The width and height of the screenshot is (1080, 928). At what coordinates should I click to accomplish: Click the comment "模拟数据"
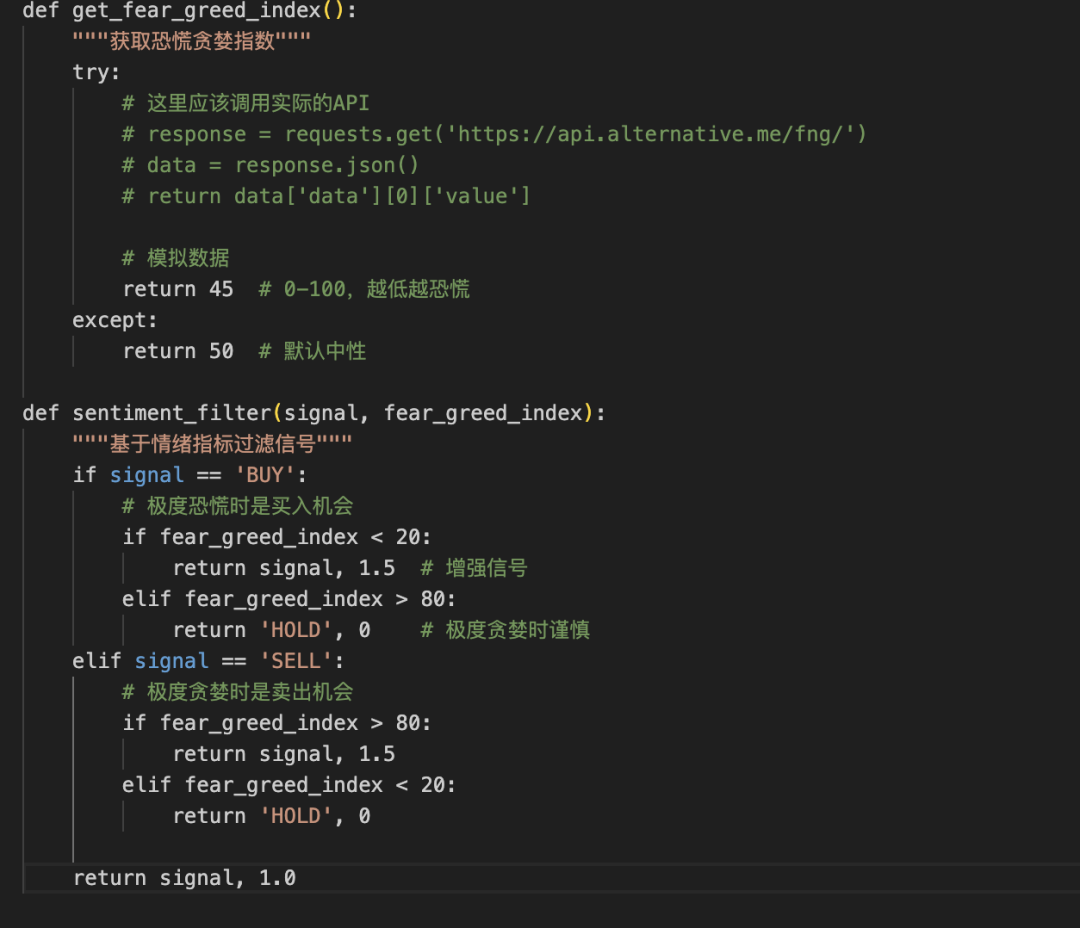point(176,258)
